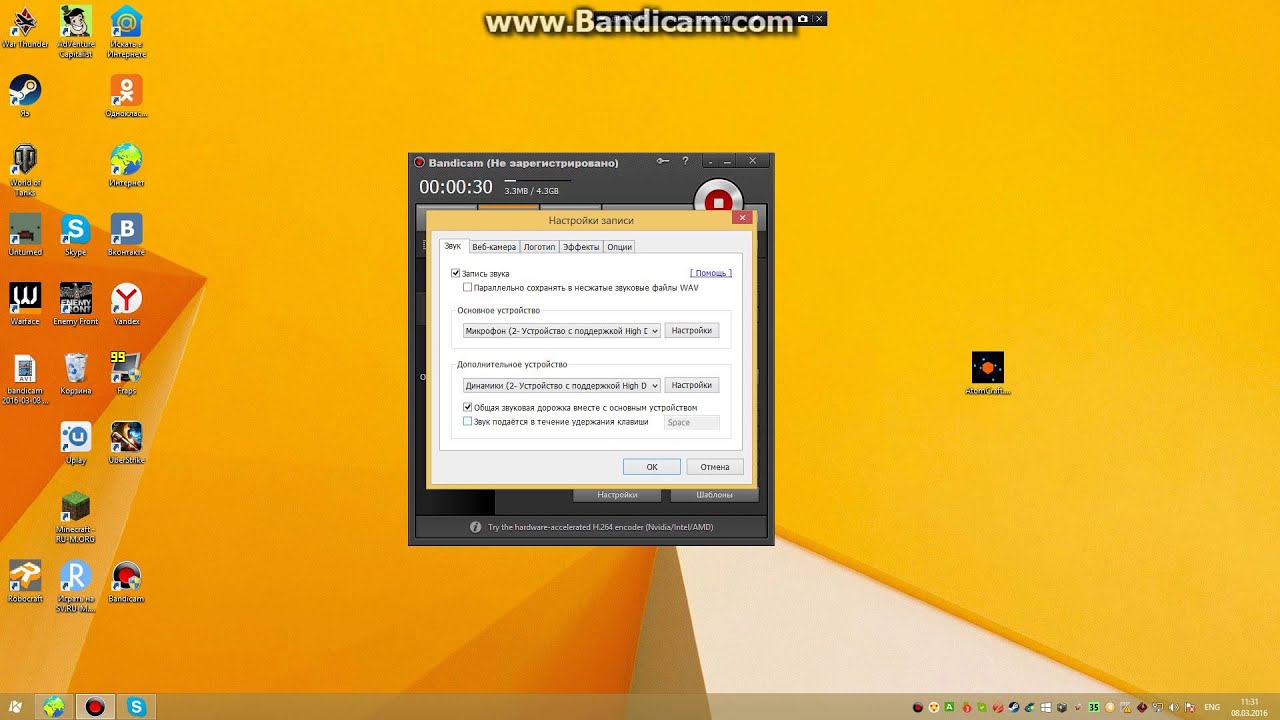This screenshot has height=720, width=1280.
Task: Switch to the Опции tab
Action: (619, 247)
